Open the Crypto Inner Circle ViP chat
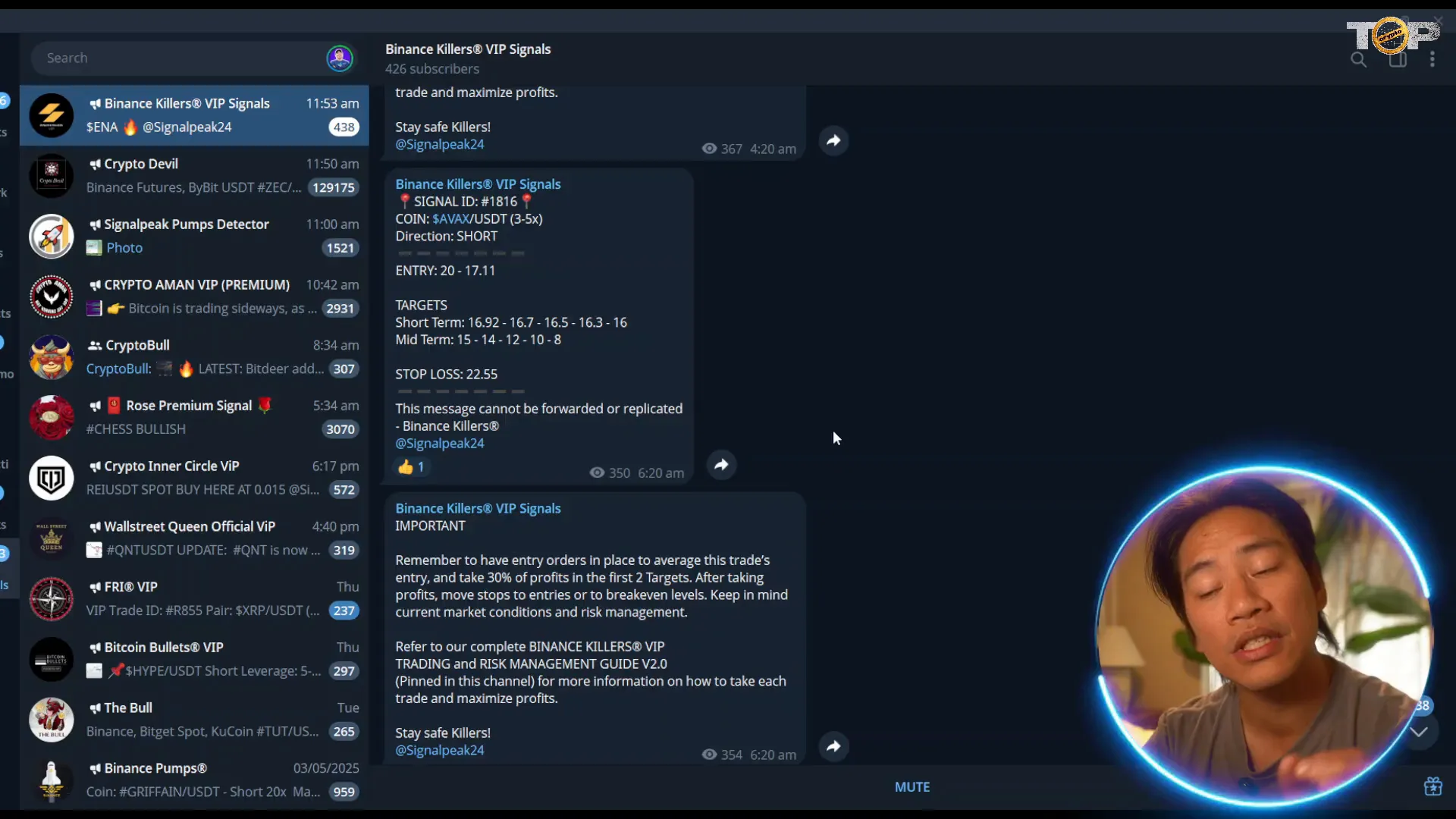Screen dimensions: 1456x819 (194, 478)
